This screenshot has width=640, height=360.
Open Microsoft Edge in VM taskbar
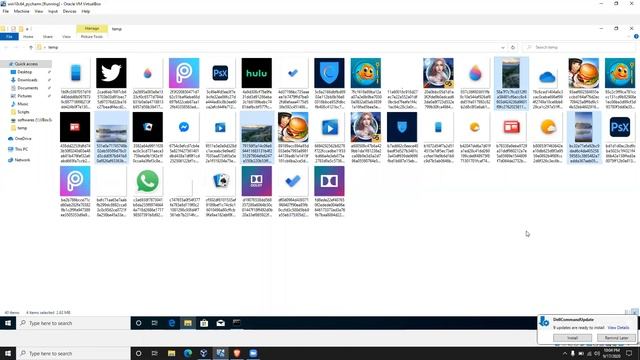171,323
